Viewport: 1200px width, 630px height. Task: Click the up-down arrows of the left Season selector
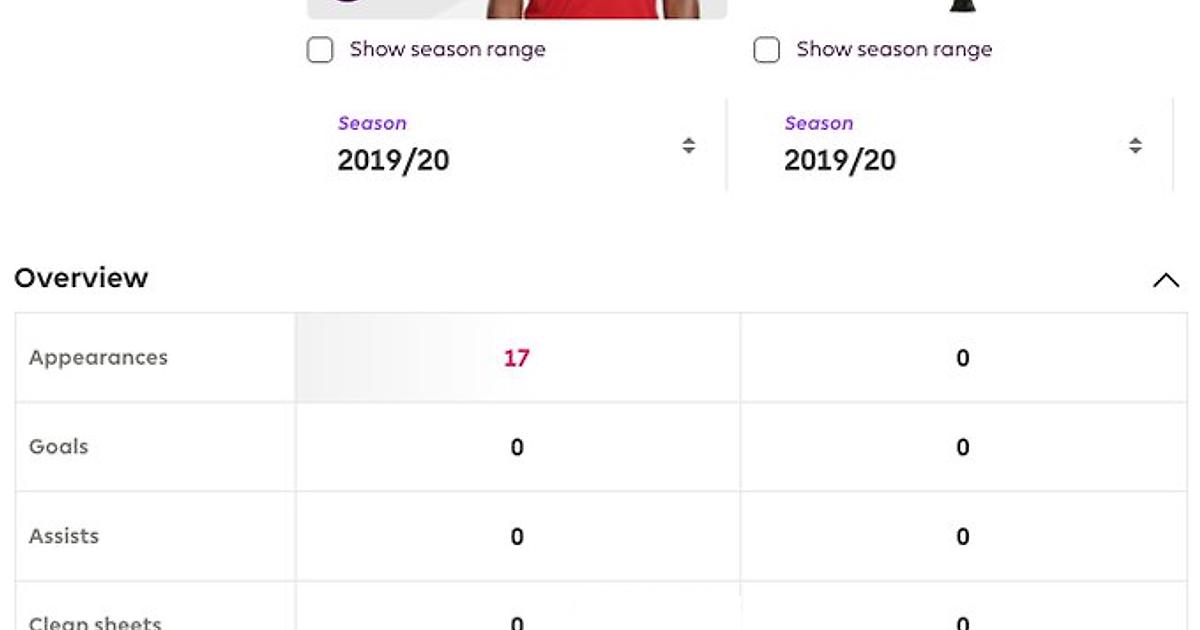point(688,146)
